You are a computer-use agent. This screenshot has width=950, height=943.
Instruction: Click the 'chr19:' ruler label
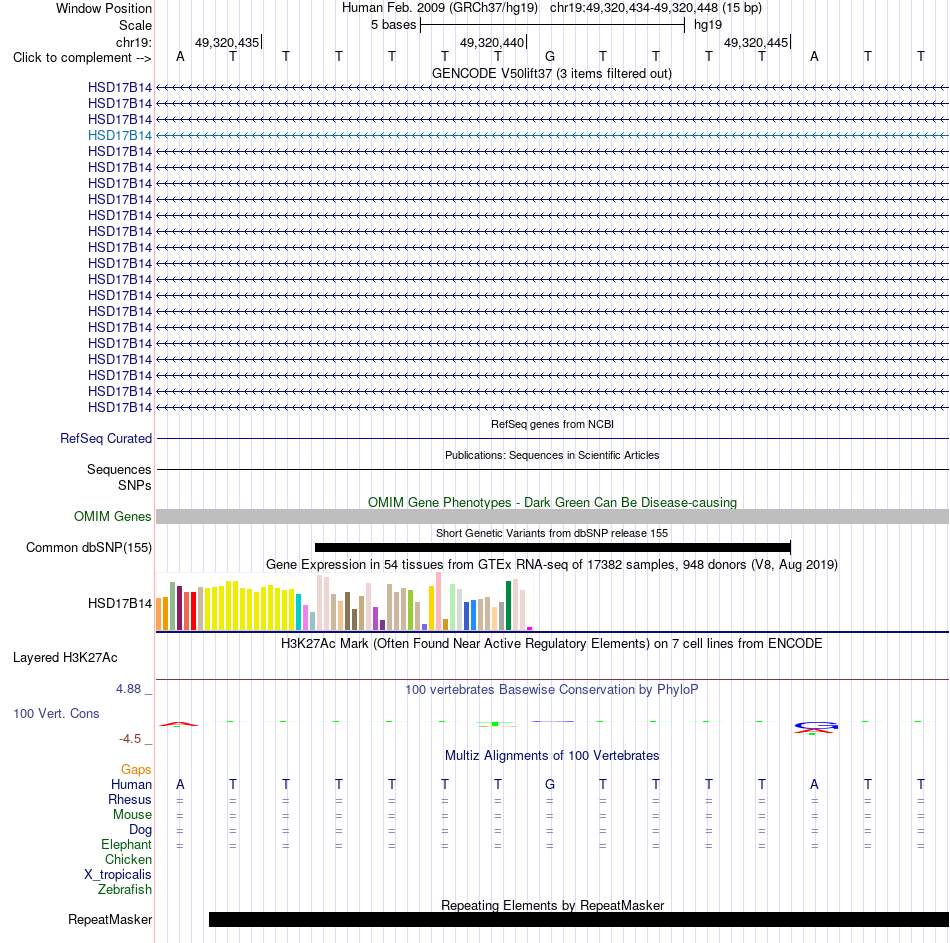point(134,42)
